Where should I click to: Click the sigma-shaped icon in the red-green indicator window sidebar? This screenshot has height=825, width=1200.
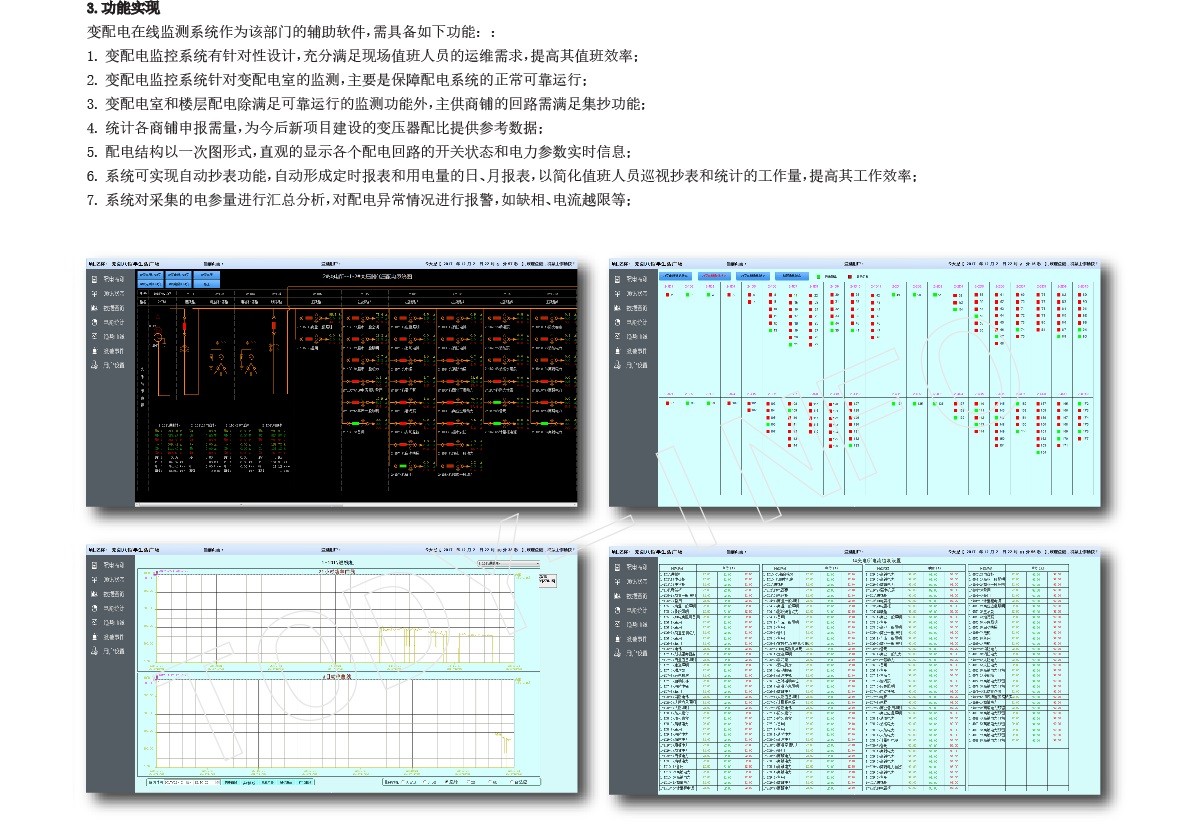(618, 336)
